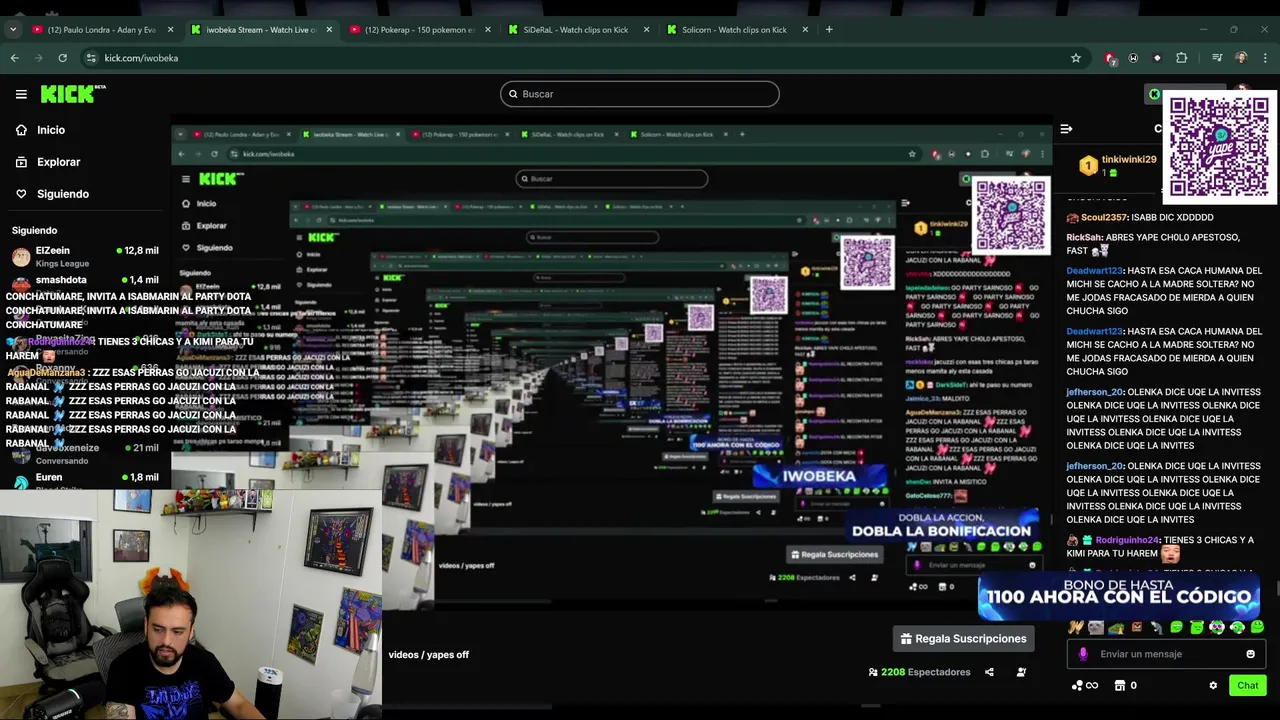The height and width of the screenshot is (720, 1280).
Task: Switch to iwobeka Stream tab
Action: [x=260, y=30]
